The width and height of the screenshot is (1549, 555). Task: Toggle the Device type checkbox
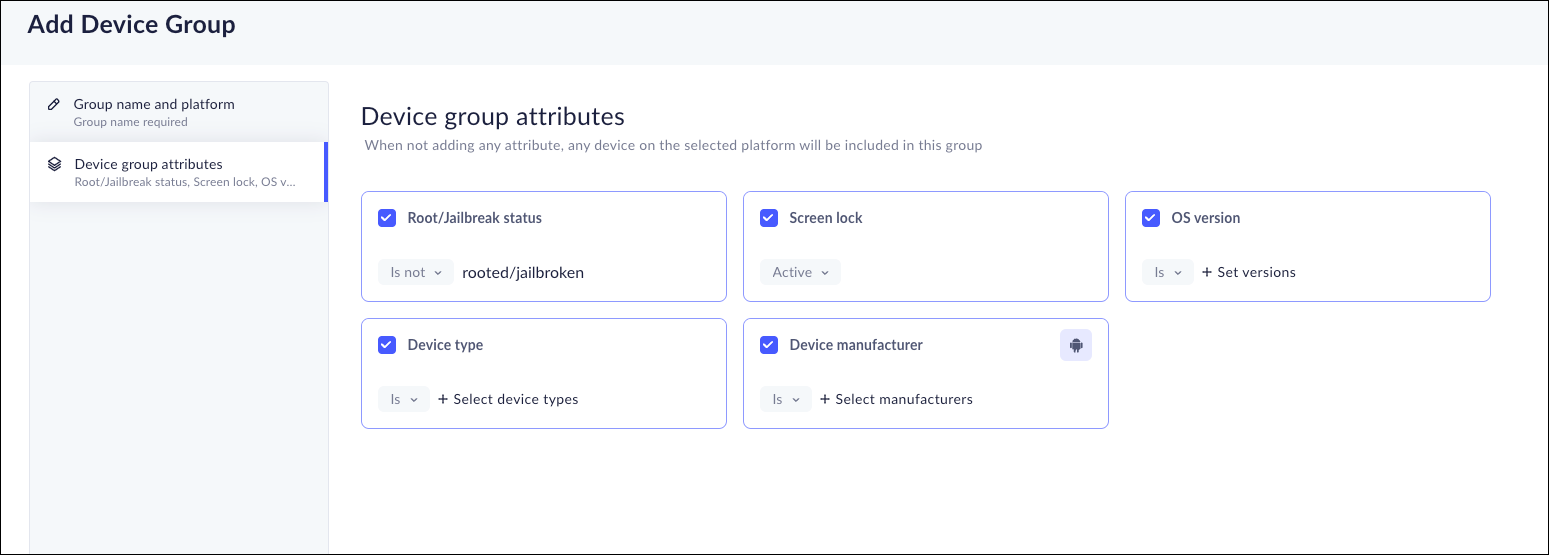pos(387,345)
